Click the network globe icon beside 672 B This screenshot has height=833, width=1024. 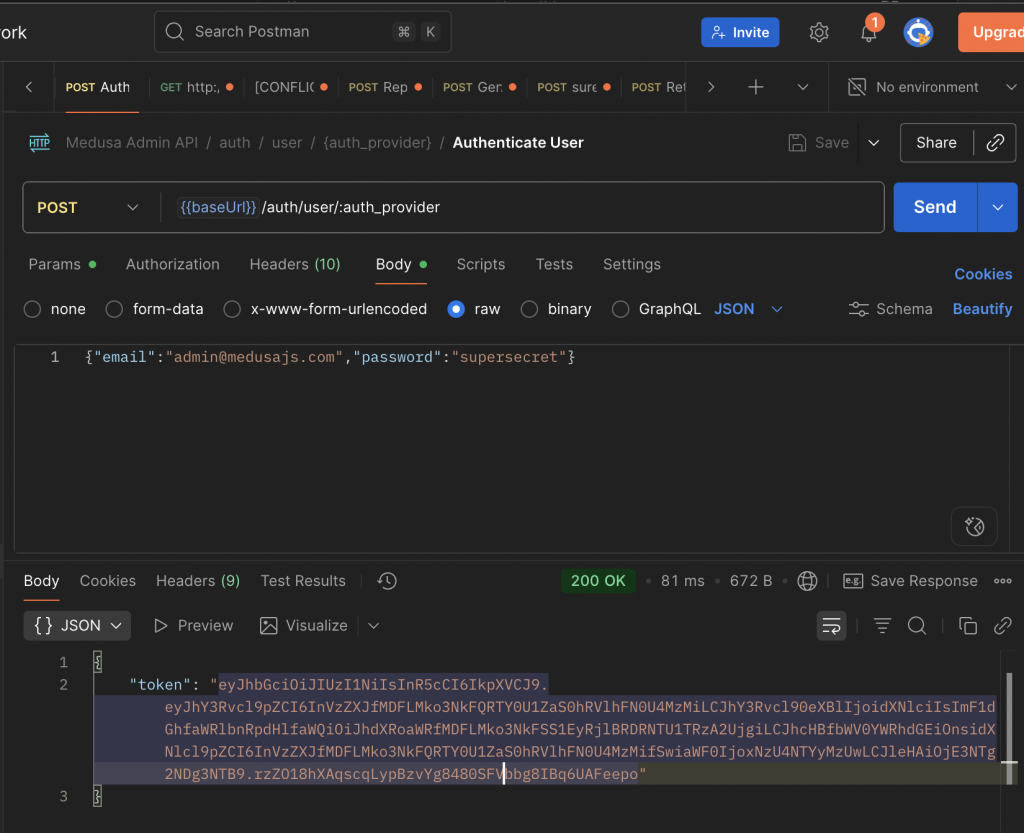[x=807, y=580]
